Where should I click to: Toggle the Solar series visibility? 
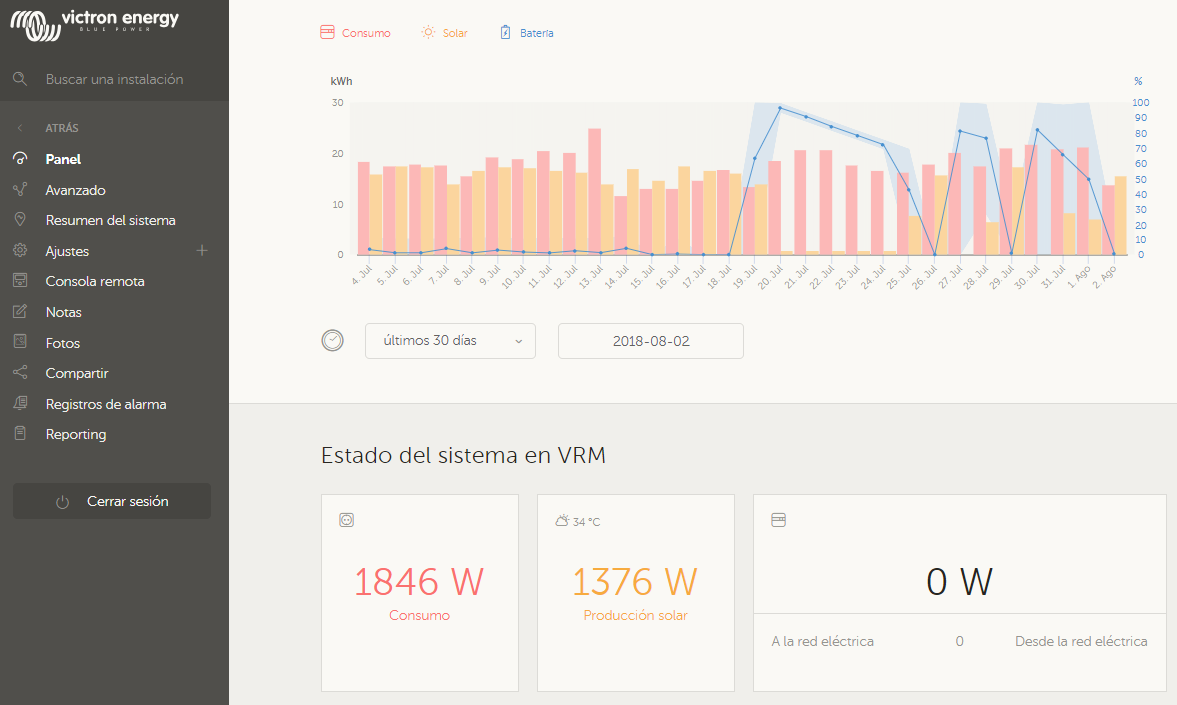tap(444, 32)
